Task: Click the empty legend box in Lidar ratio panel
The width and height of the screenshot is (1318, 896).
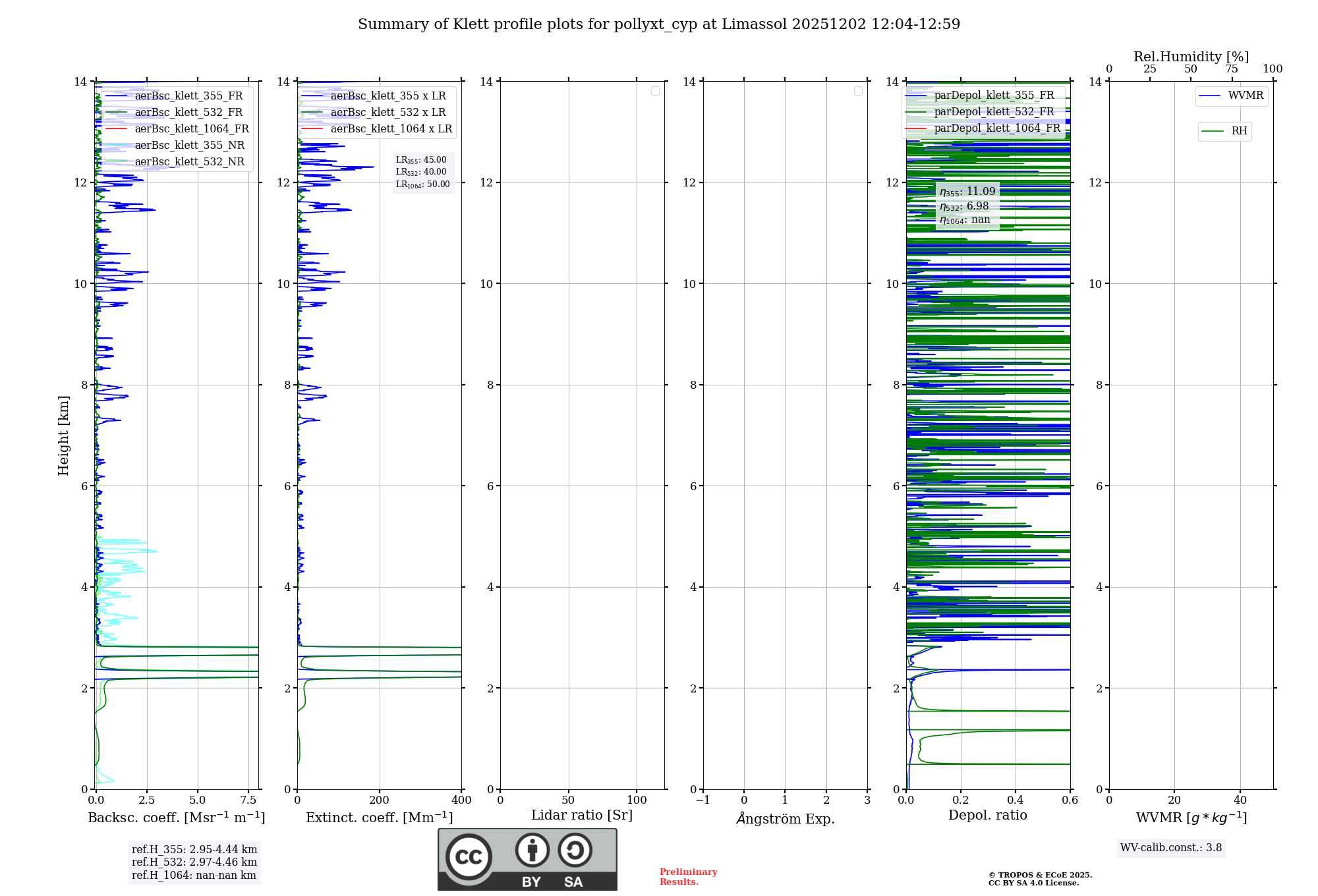Action: click(655, 91)
